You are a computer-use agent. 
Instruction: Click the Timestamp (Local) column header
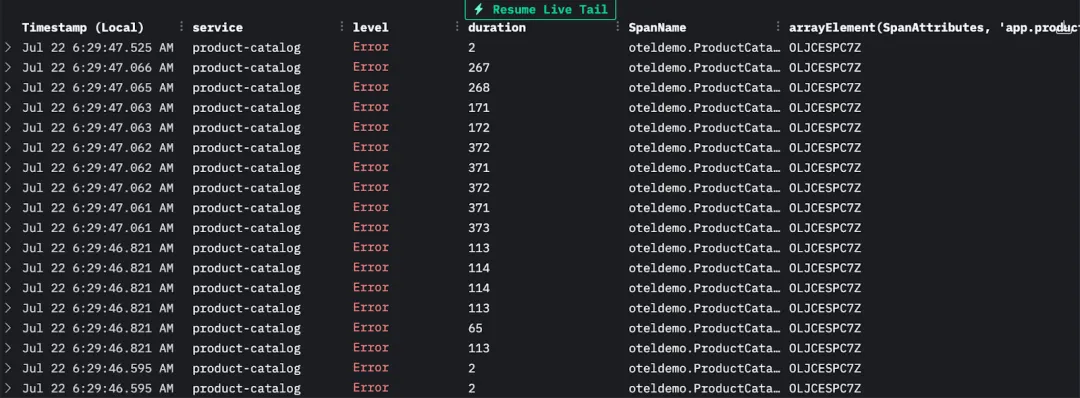(83, 28)
